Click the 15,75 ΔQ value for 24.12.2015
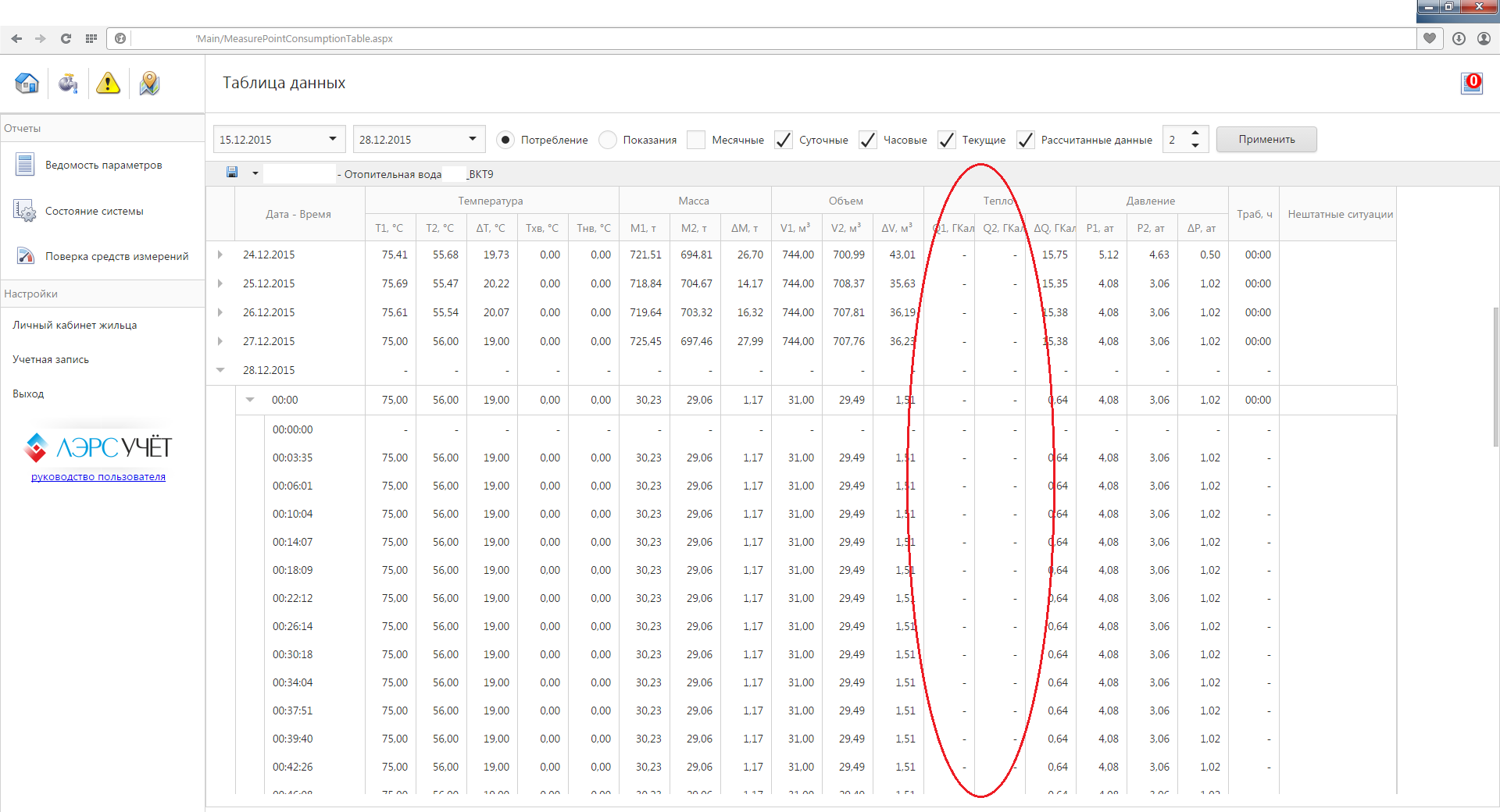 click(1054, 255)
